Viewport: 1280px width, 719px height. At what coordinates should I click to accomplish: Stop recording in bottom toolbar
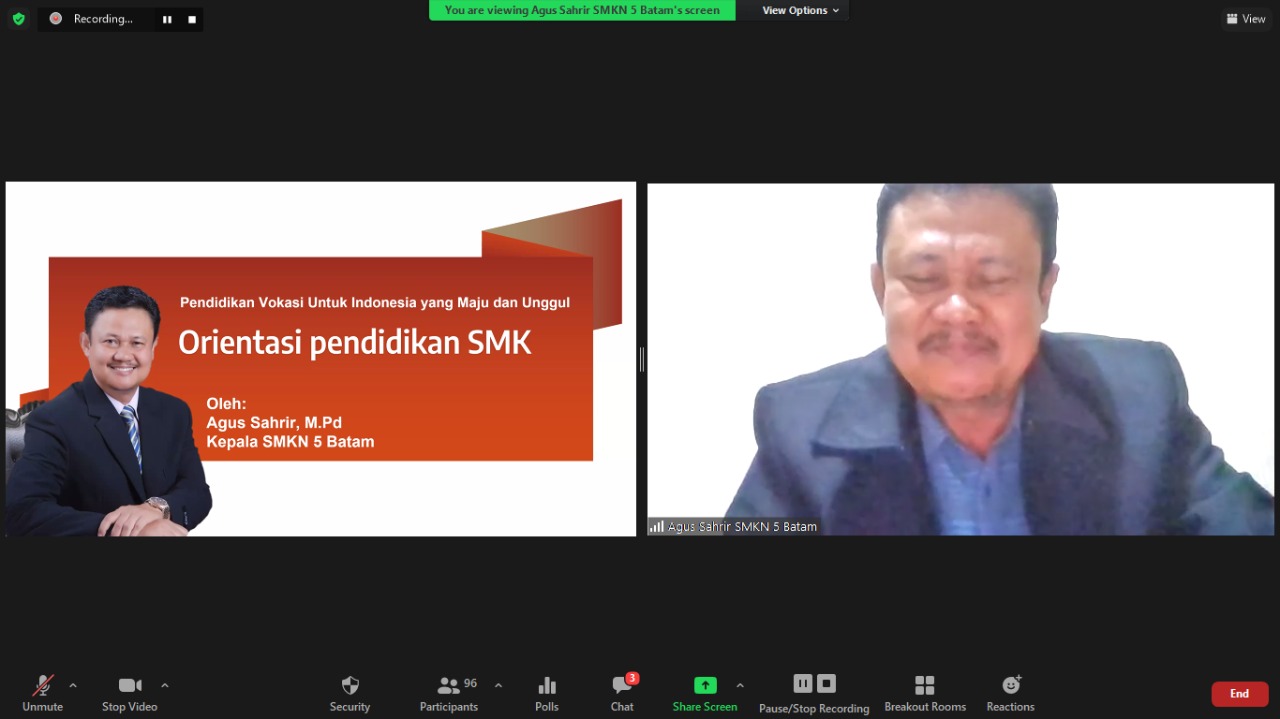[x=826, y=683]
